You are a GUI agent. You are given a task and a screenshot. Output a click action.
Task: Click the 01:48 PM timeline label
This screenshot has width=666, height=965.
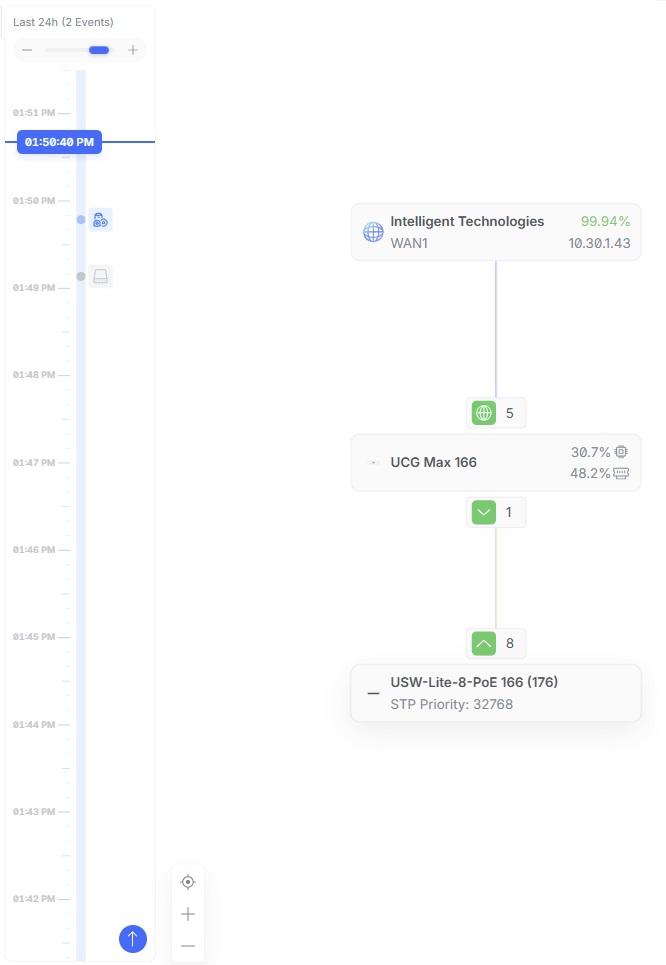click(x=34, y=375)
